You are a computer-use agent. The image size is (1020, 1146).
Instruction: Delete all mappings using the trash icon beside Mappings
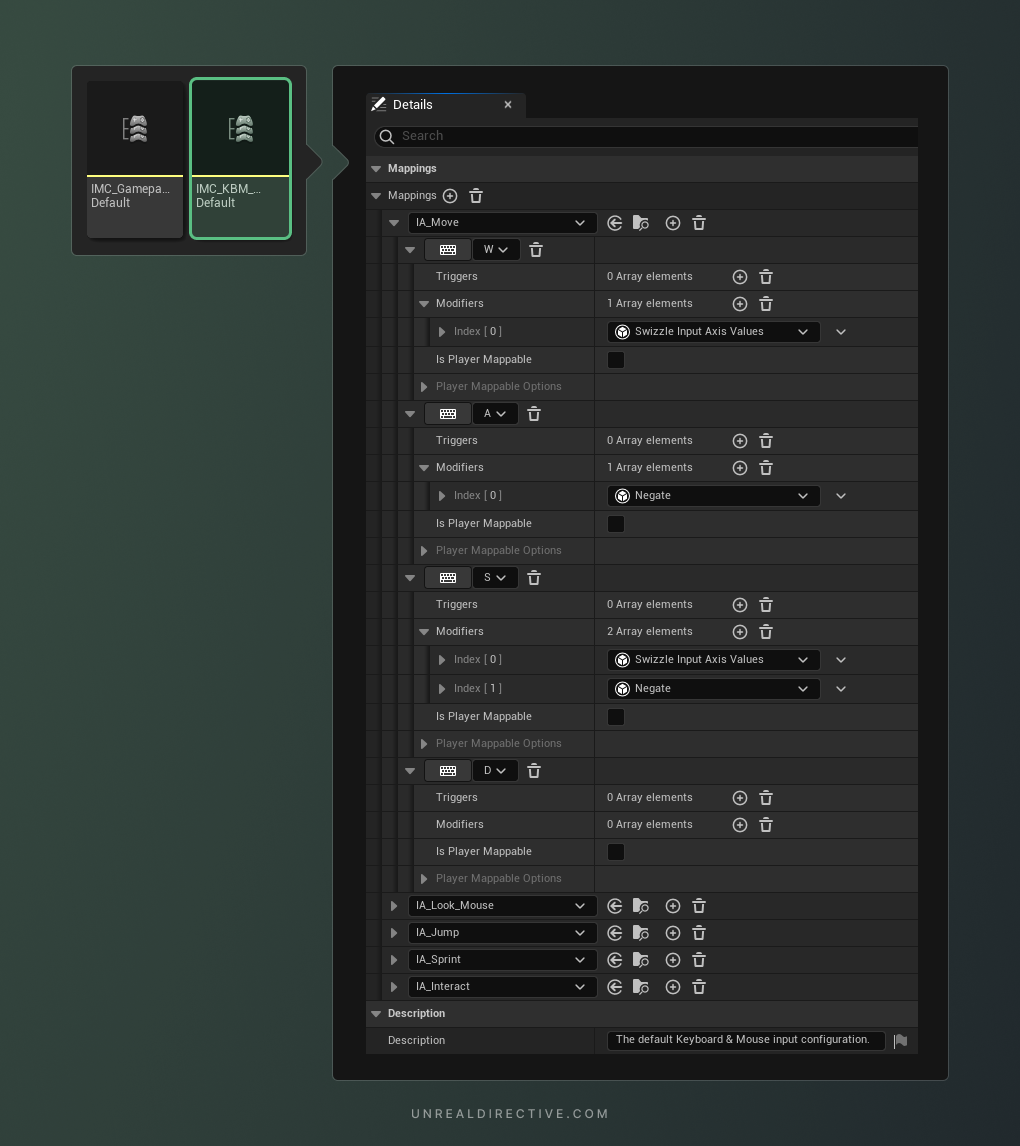pos(476,196)
